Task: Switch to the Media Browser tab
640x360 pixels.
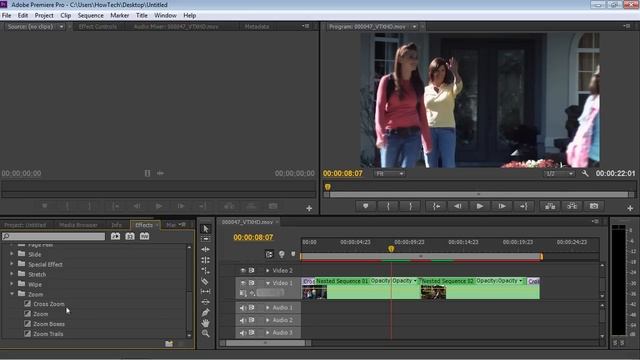Action: click(78, 225)
